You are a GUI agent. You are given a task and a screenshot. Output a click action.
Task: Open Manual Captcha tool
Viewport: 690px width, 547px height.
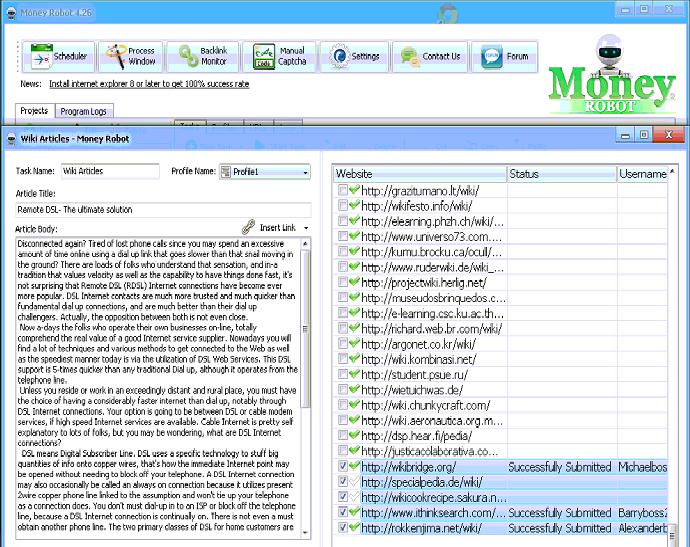click(279, 56)
